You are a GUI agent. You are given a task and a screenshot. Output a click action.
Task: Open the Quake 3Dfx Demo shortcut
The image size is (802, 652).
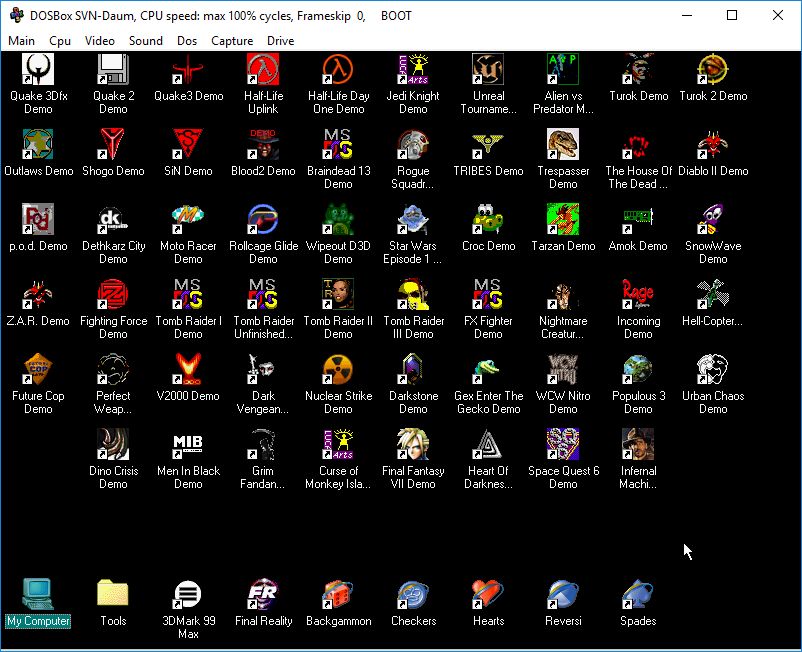pos(38,71)
